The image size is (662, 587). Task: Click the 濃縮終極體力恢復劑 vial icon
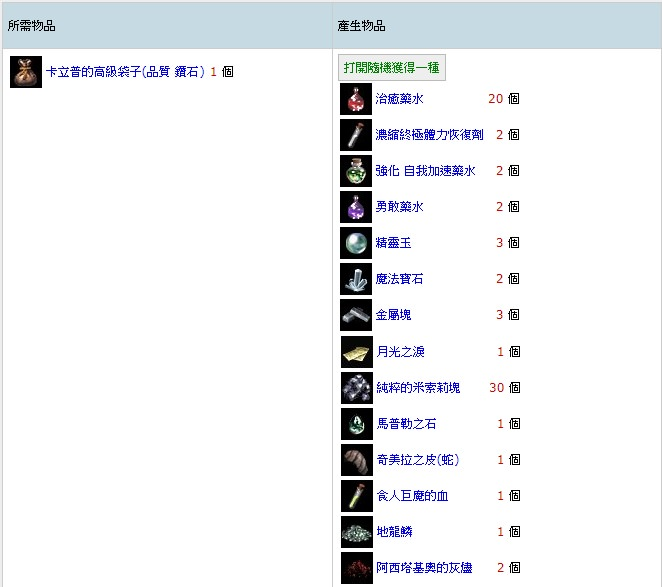point(356,135)
